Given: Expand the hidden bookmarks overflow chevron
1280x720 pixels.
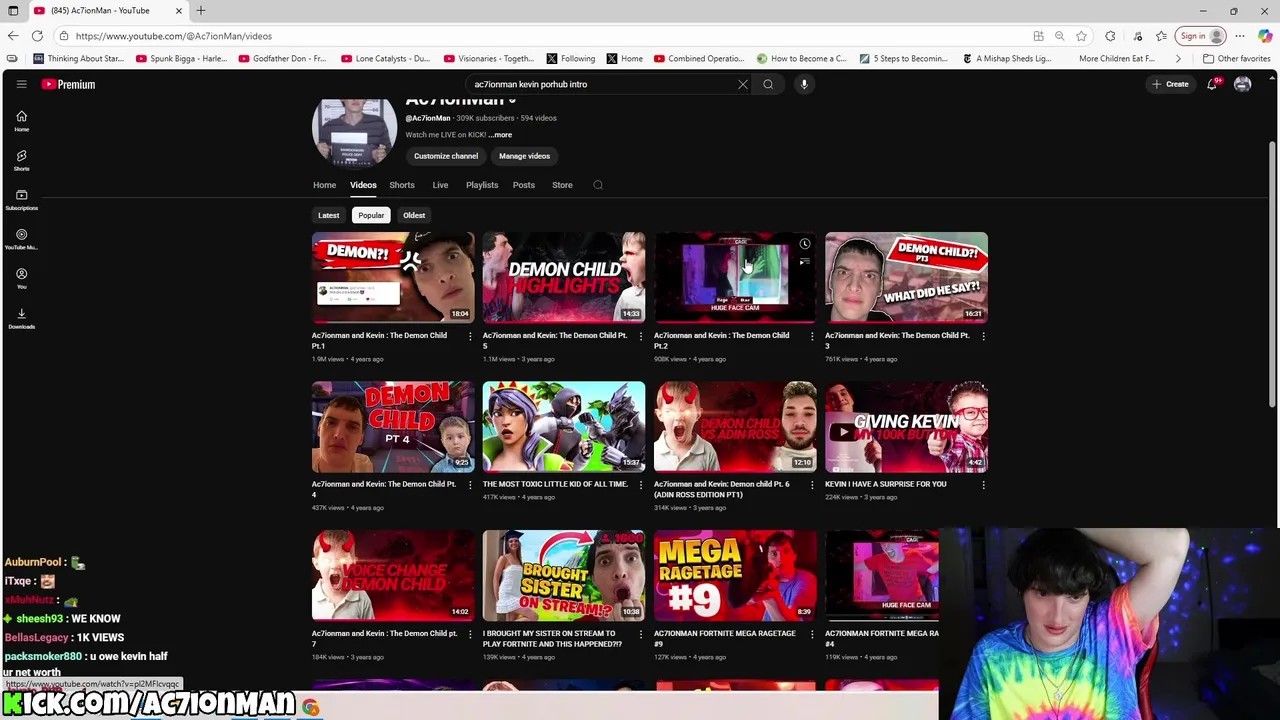Looking at the screenshot, I should [x=1178, y=59].
